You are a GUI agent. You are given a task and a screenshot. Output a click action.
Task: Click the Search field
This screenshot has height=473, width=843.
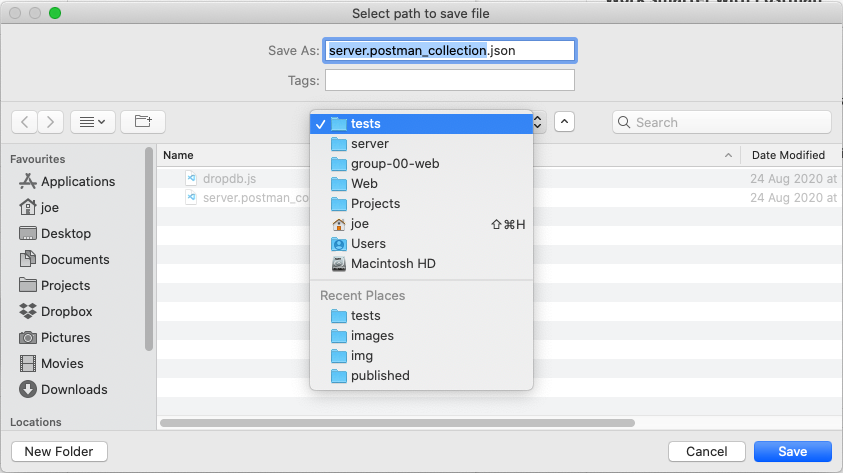point(722,122)
